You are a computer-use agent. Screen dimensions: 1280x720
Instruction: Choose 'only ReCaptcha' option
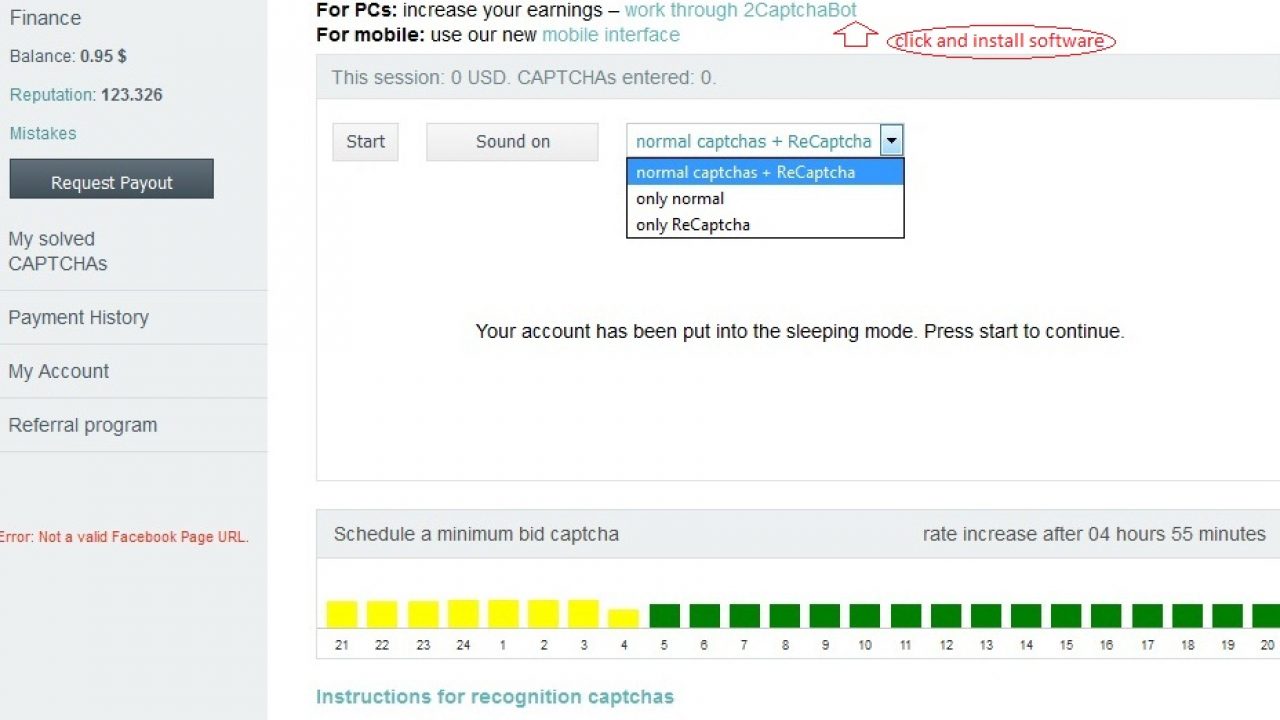pos(693,225)
